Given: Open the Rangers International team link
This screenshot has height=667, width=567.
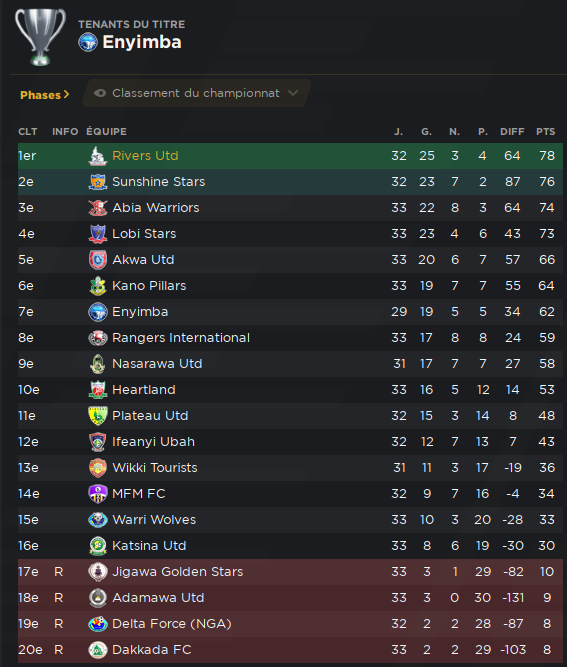Looking at the screenshot, I should coord(181,338).
